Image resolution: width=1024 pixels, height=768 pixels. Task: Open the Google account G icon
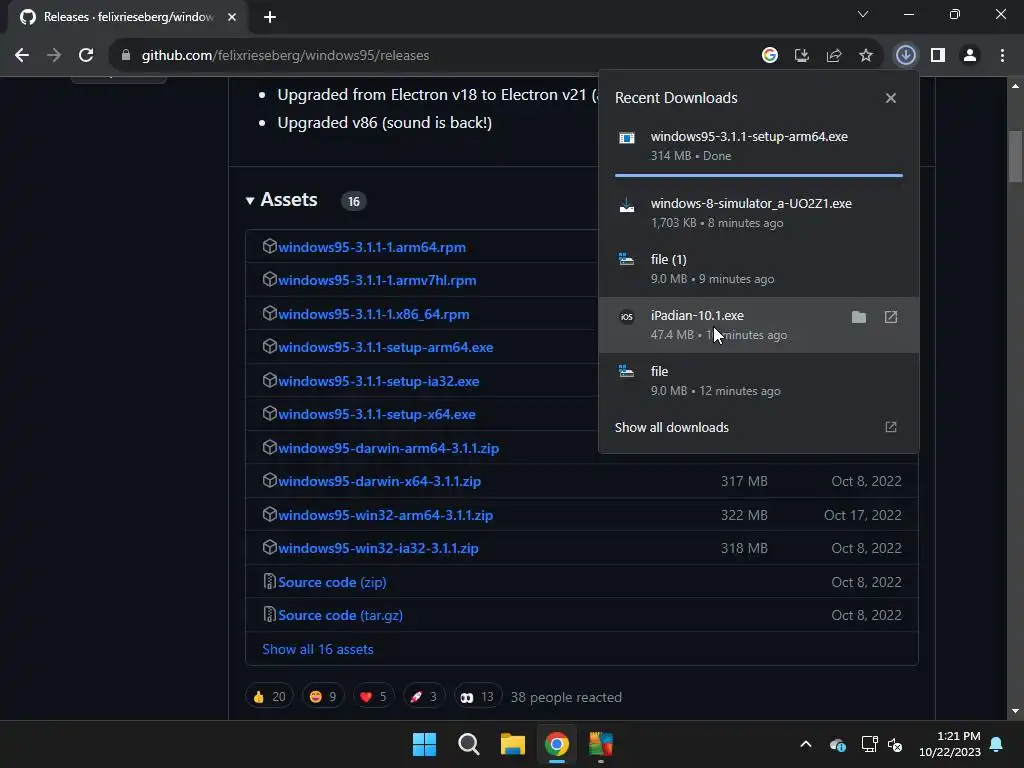(769, 55)
